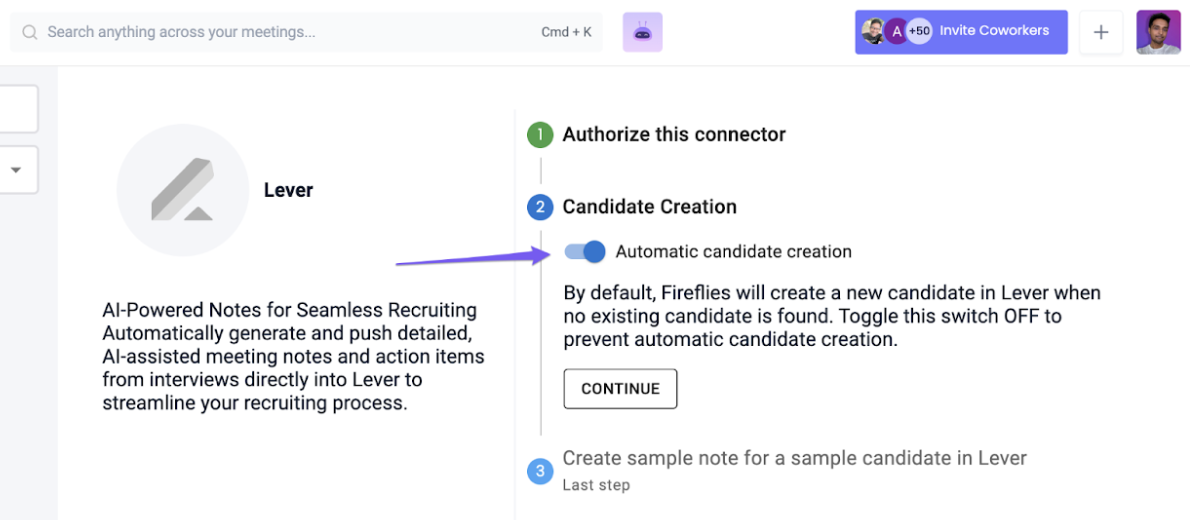Click the plus icon button in the header
This screenshot has width=1190, height=520.
pyautogui.click(x=1101, y=33)
